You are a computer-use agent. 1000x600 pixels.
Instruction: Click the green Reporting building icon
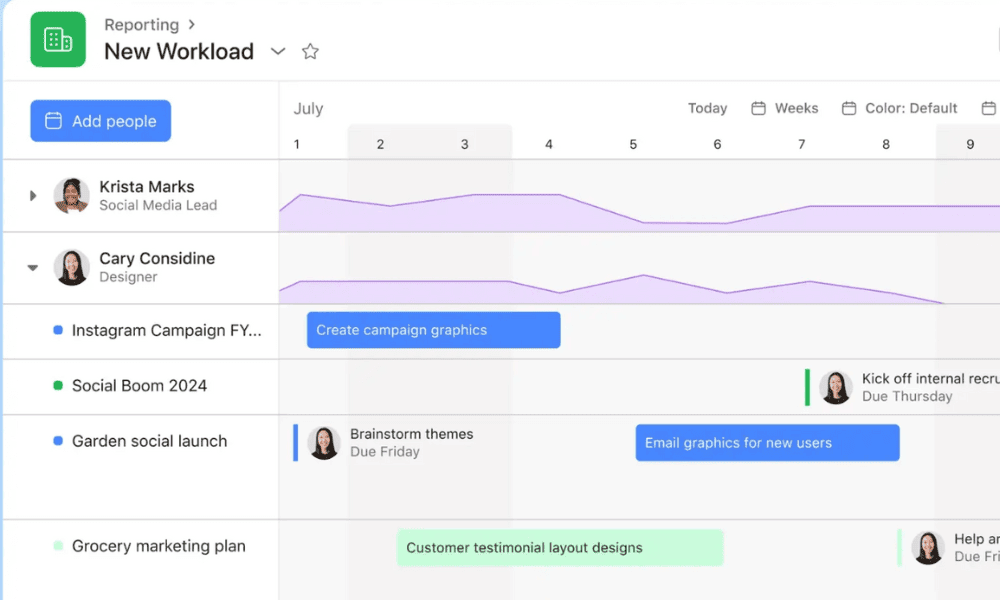(x=58, y=40)
